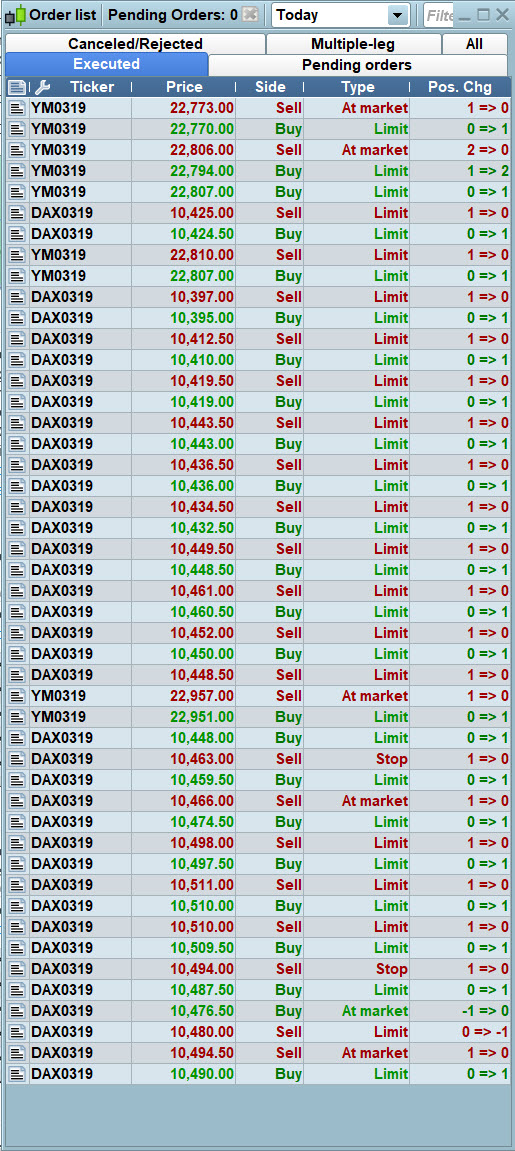Open details icon for 10,443.50 sell order
The width and height of the screenshot is (515, 1151).
pyautogui.click(x=17, y=423)
